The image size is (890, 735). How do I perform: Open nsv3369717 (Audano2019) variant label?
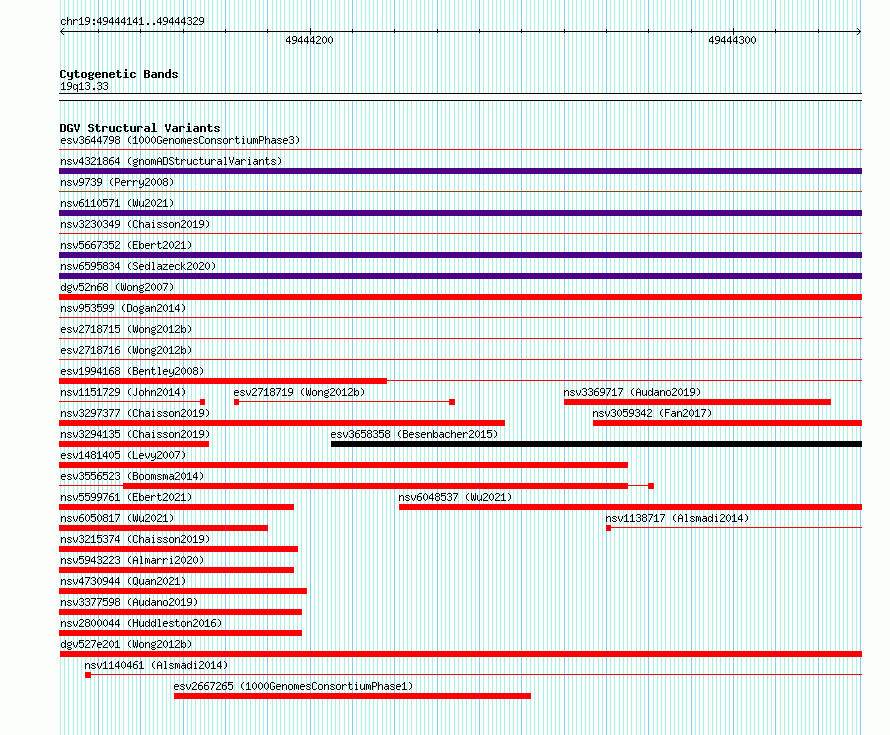click(x=632, y=392)
